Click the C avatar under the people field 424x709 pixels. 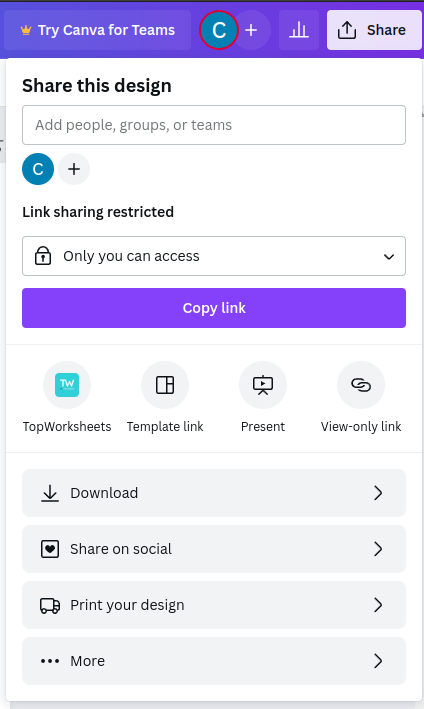point(38,169)
